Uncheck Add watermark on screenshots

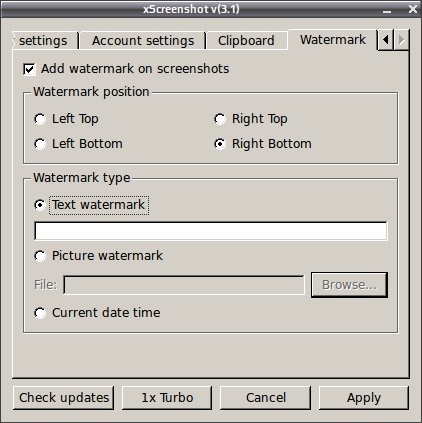[x=29, y=69]
